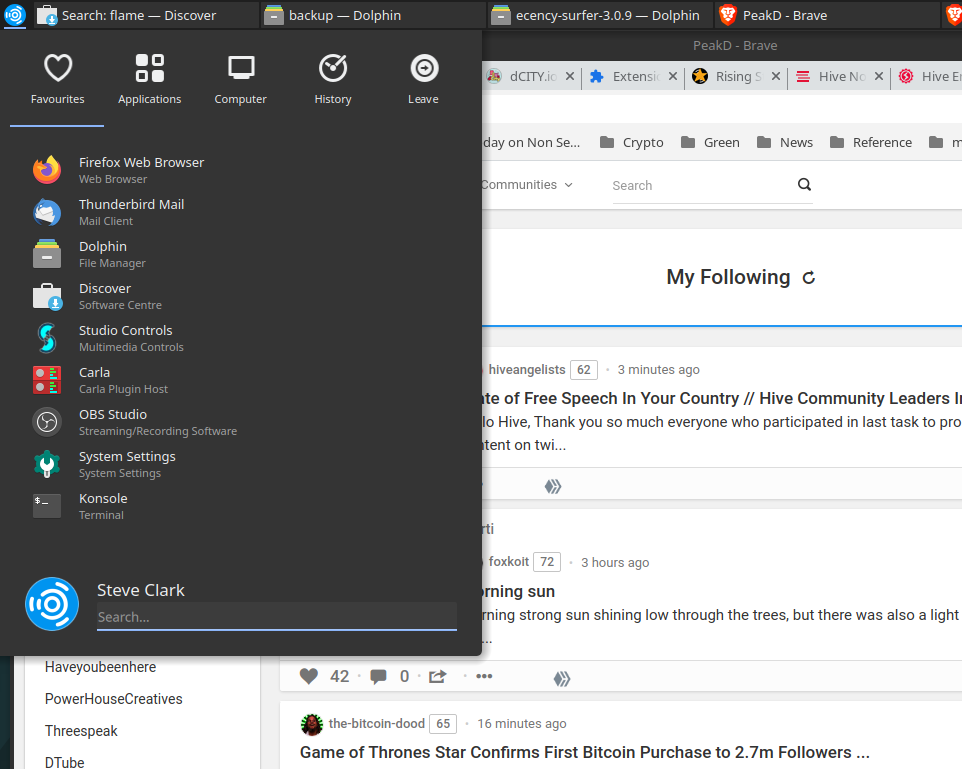The width and height of the screenshot is (962, 769).
Task: Open more options on foxkoit post
Action: pyautogui.click(x=484, y=676)
